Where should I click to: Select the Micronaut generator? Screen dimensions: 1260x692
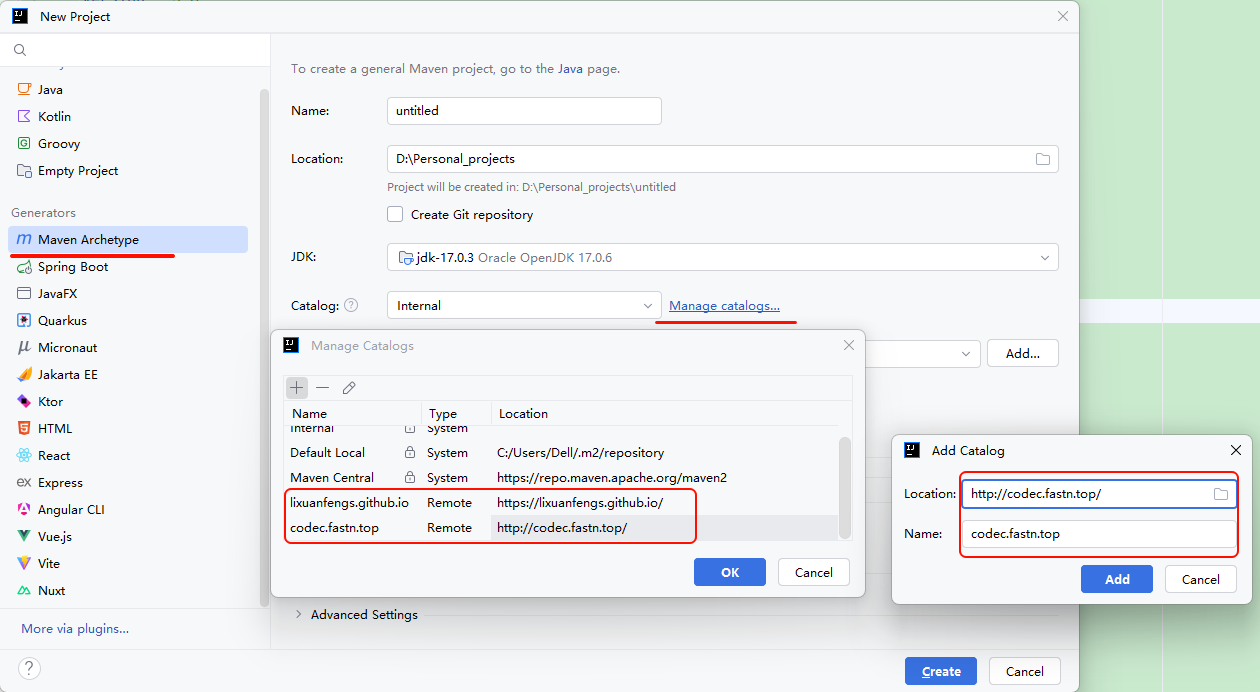128,347
